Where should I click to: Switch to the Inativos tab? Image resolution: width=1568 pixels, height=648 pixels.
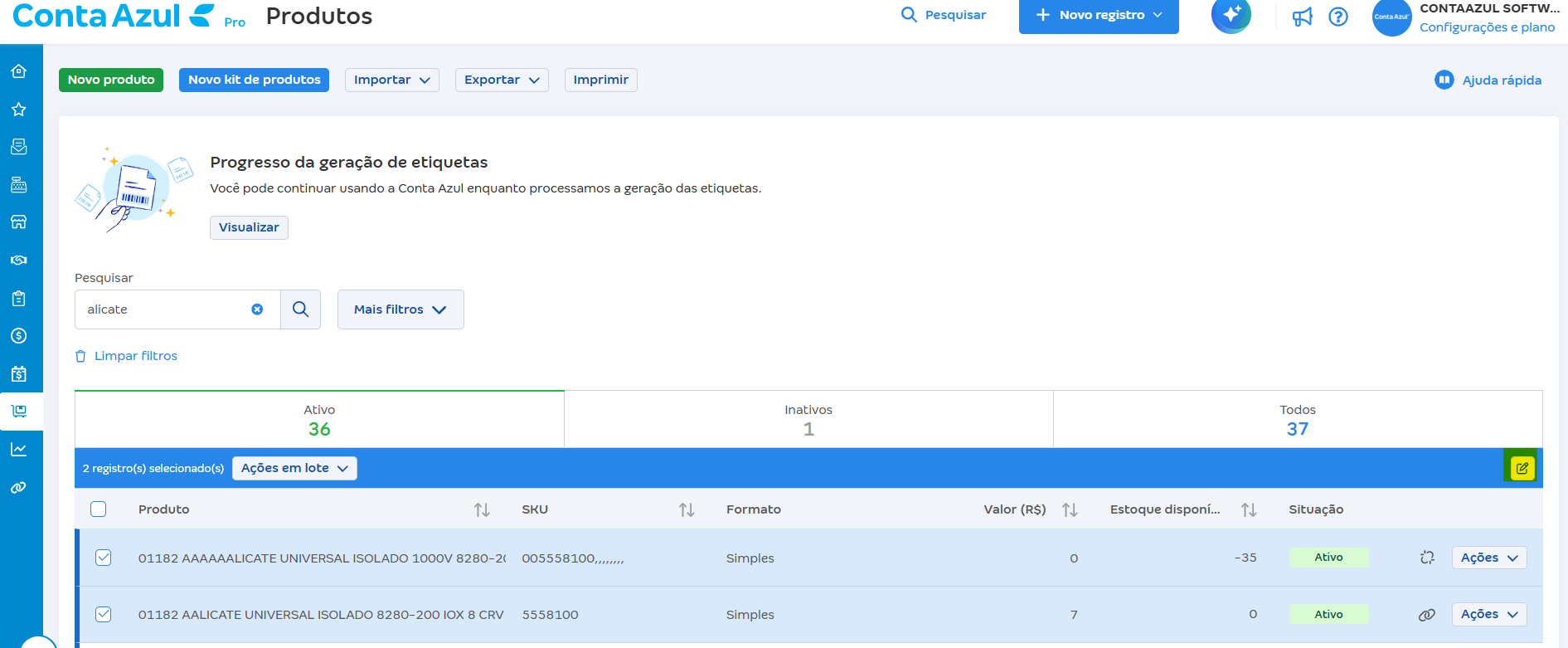pyautogui.click(x=808, y=420)
